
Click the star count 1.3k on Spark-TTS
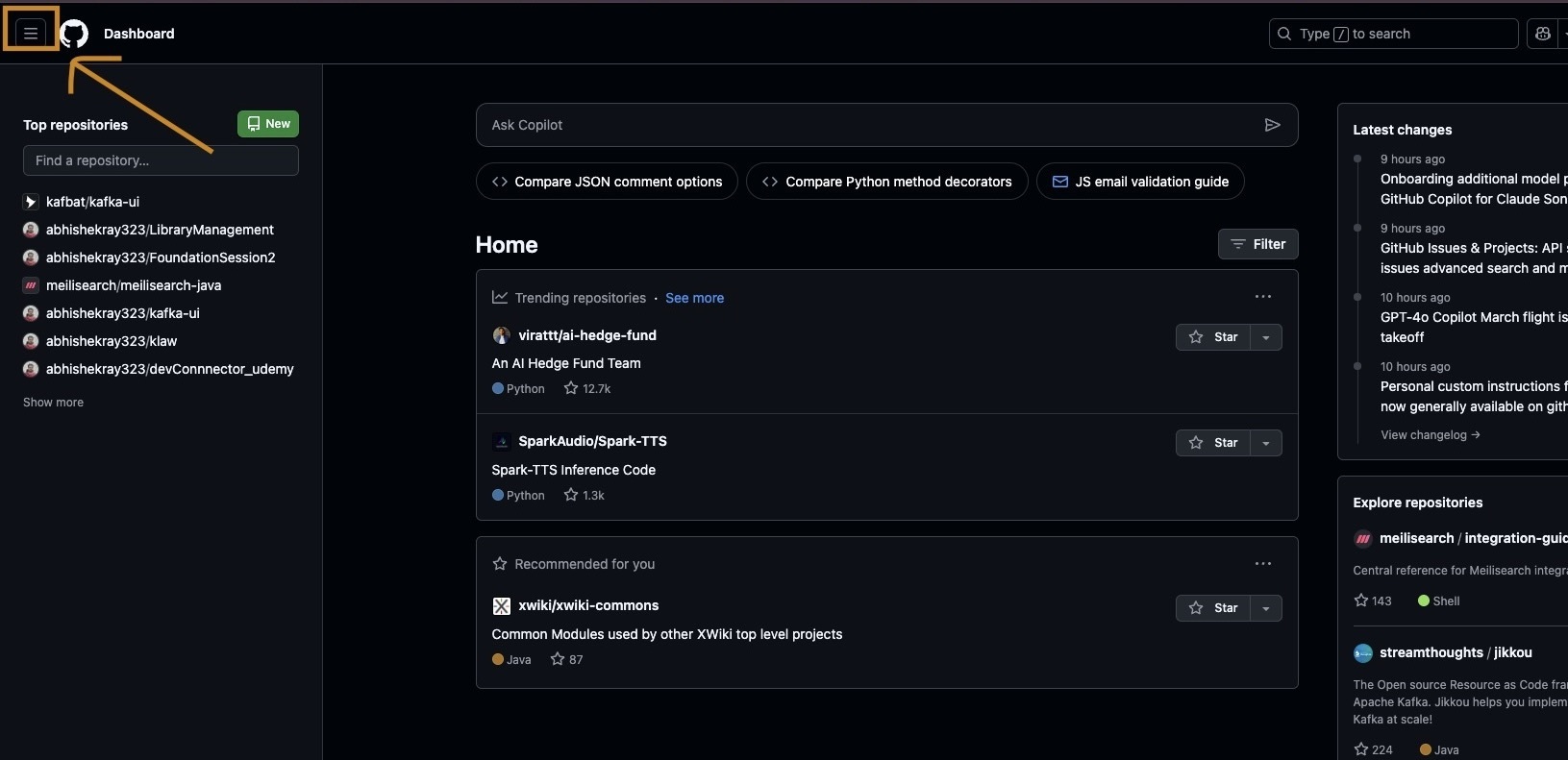click(x=585, y=496)
